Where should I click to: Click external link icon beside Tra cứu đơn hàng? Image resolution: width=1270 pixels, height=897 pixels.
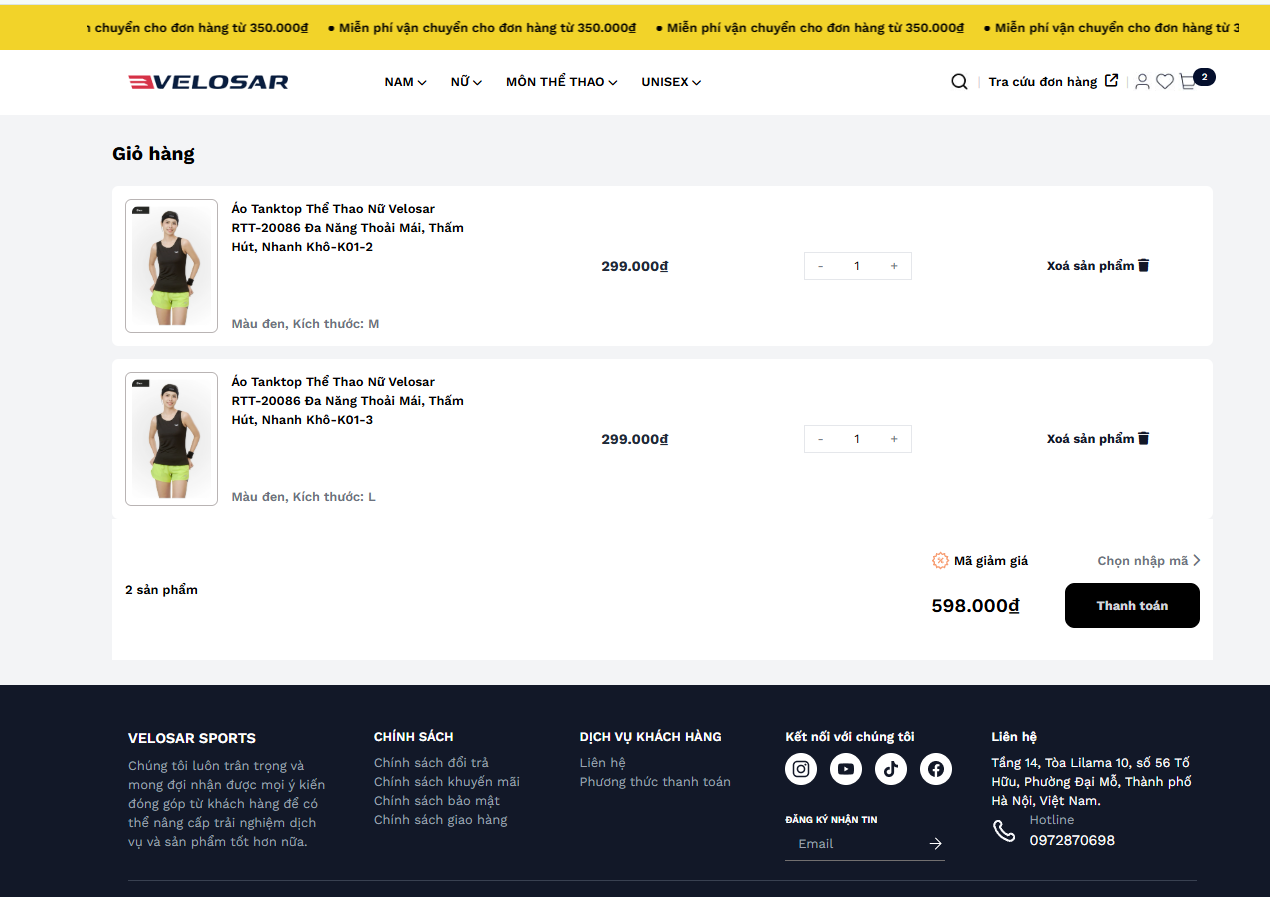pos(1111,81)
